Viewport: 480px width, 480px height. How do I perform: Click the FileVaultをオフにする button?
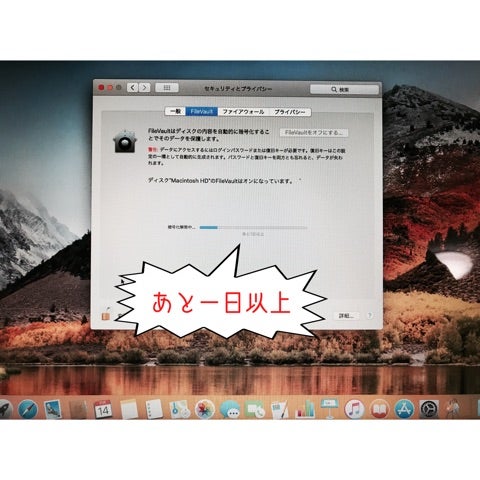tap(314, 132)
